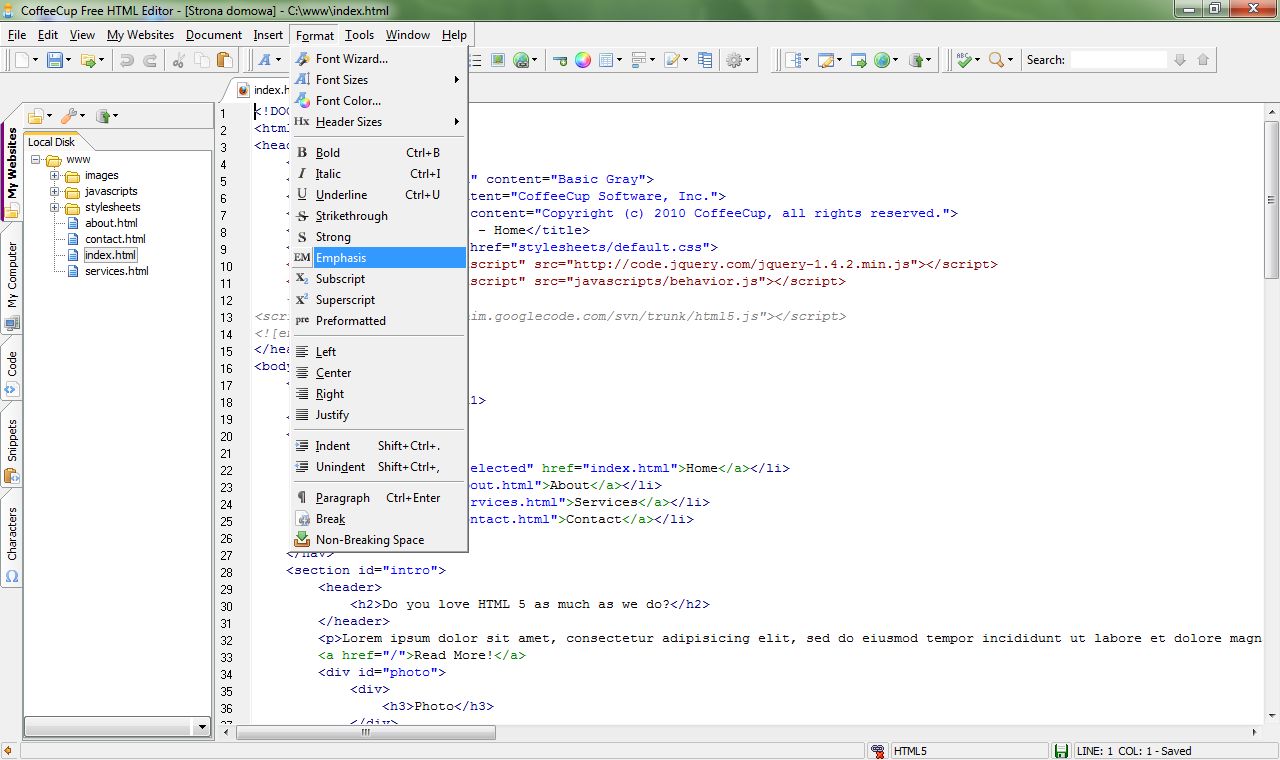This screenshot has width=1280, height=760.
Task: Select Emphasis menu entry
Action: pyautogui.click(x=379, y=258)
